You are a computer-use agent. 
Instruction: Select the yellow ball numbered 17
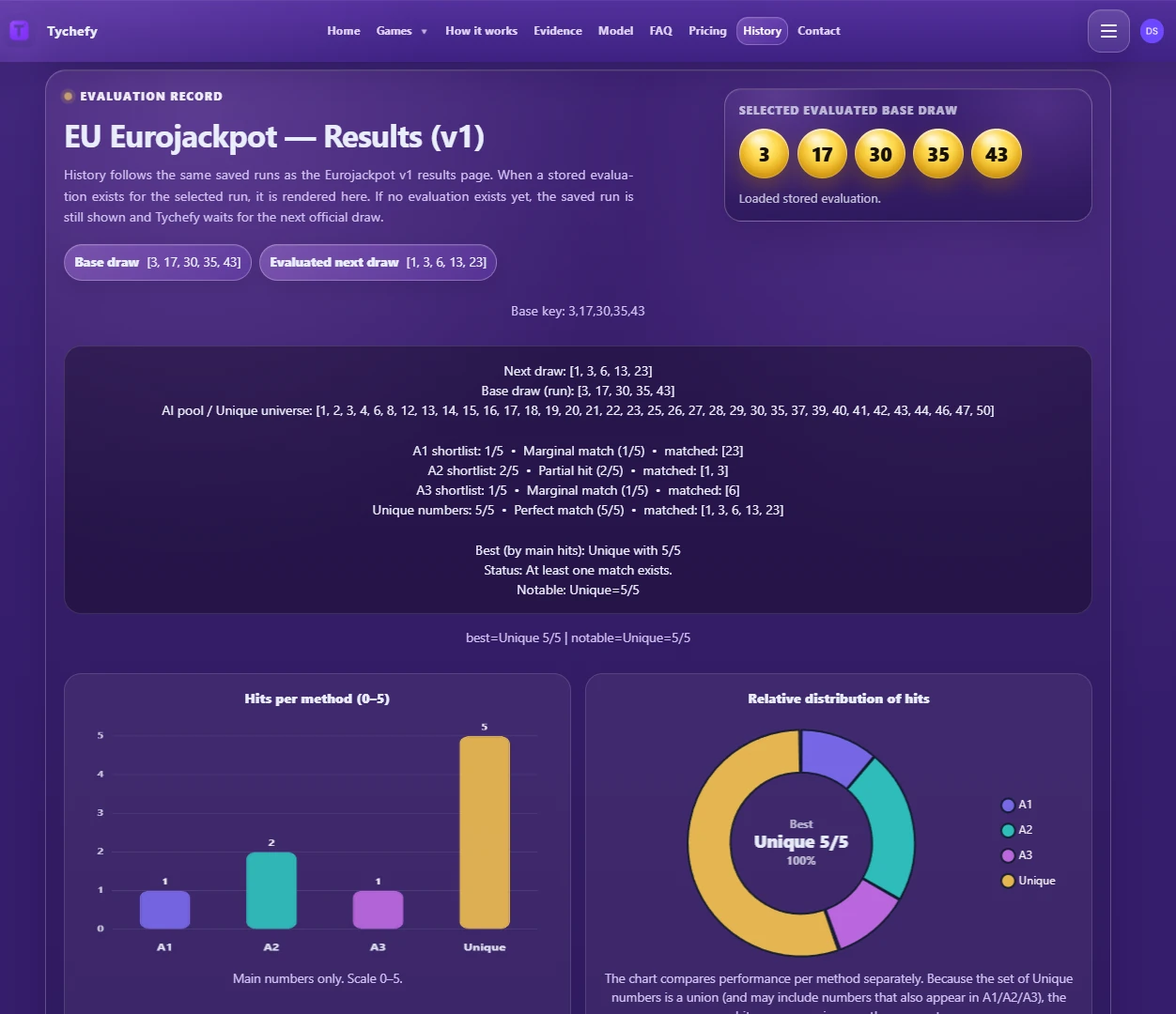click(x=822, y=154)
